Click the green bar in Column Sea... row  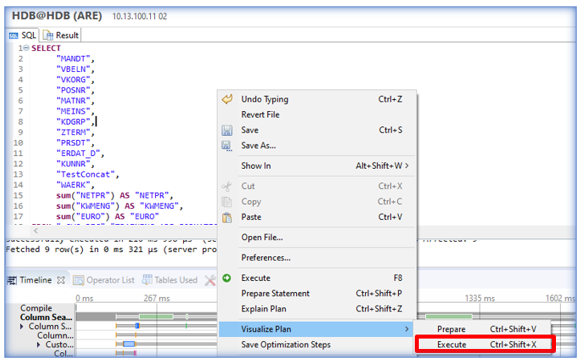156,317
